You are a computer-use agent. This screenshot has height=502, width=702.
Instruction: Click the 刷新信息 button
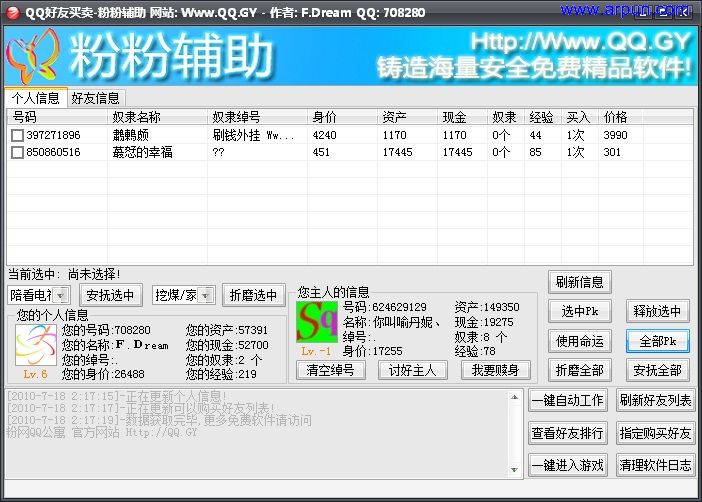580,282
